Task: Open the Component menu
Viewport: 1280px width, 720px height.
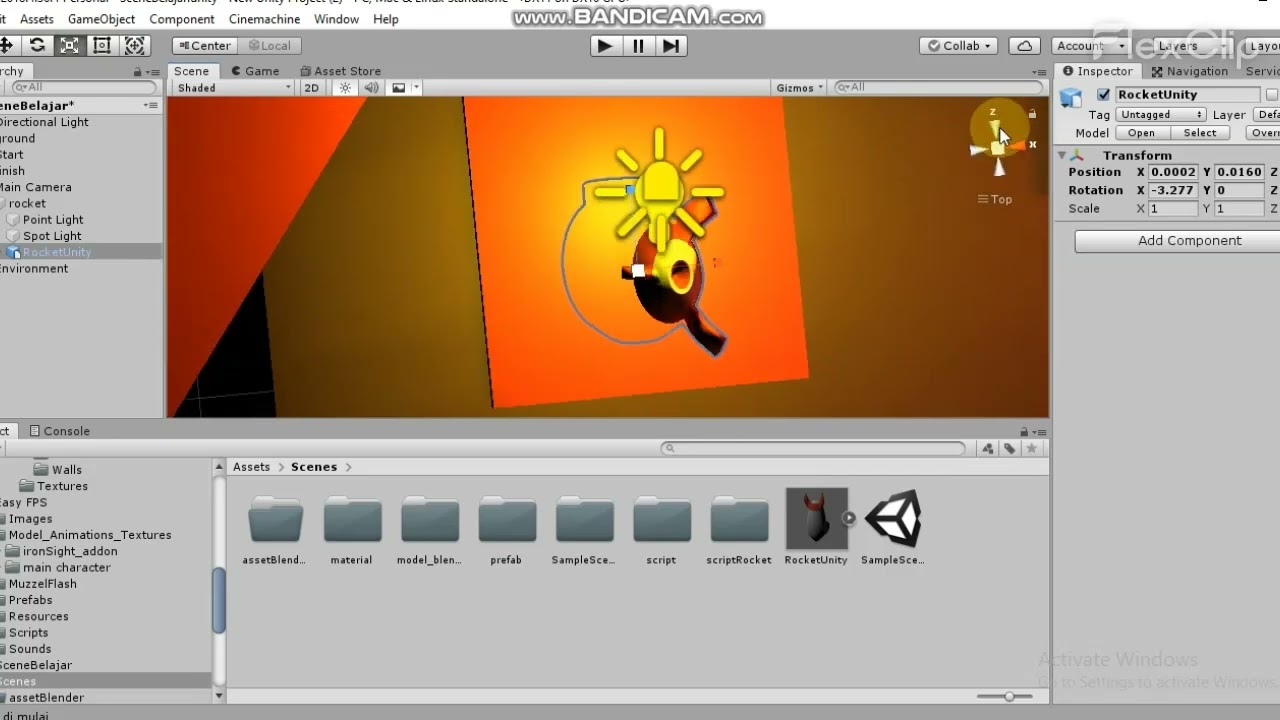Action: [x=181, y=19]
